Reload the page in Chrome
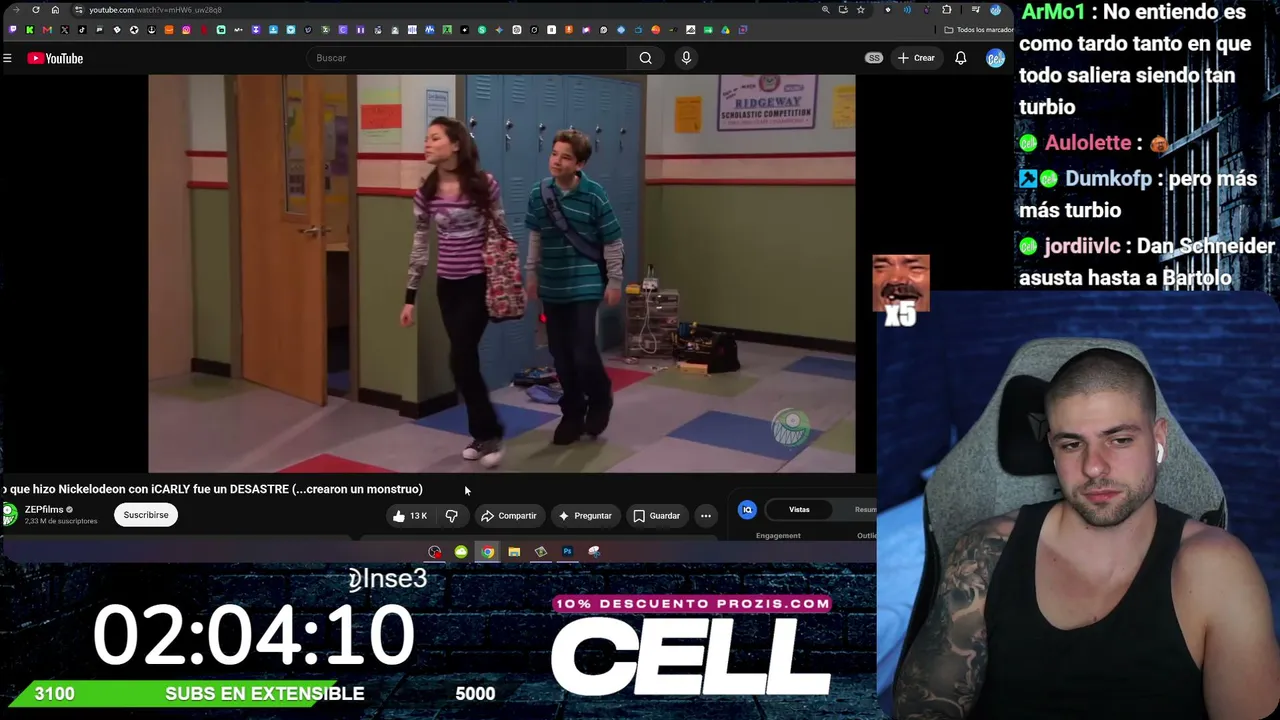This screenshot has width=1280, height=720. (x=36, y=10)
